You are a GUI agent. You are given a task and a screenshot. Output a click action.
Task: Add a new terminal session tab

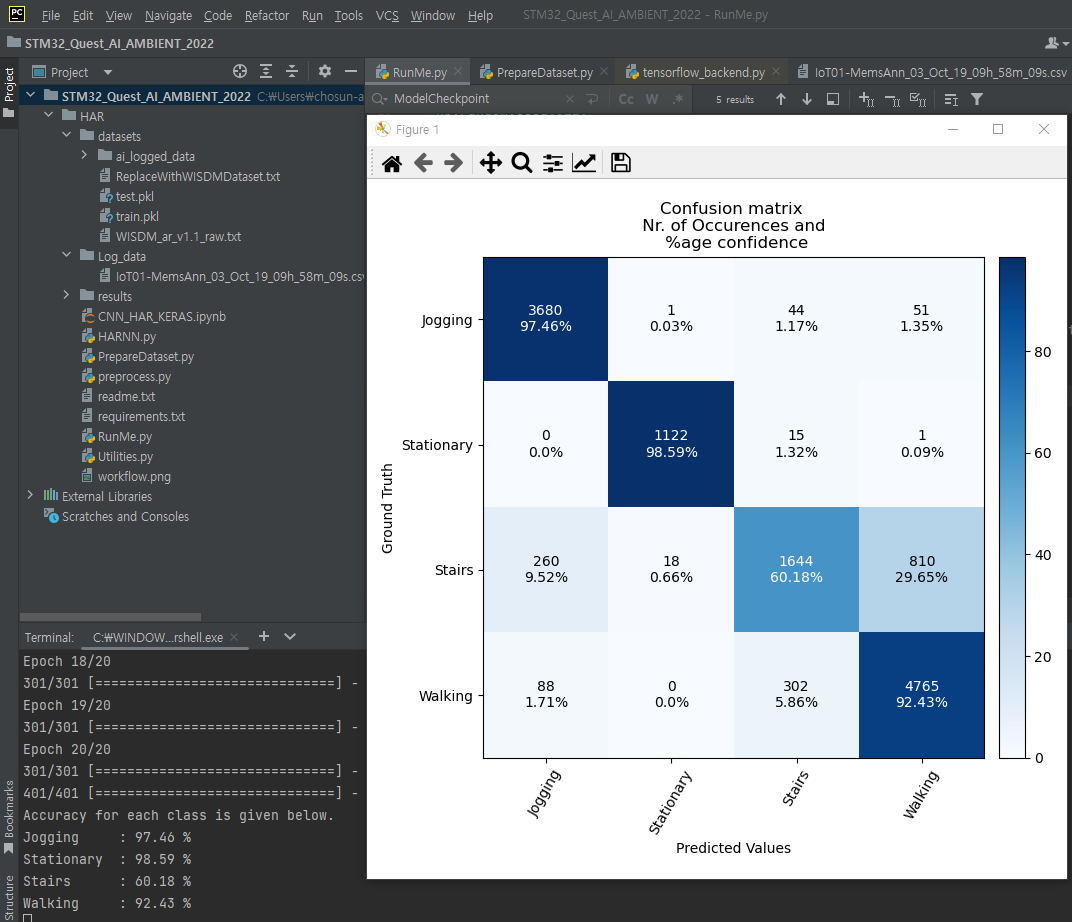pyautogui.click(x=264, y=637)
